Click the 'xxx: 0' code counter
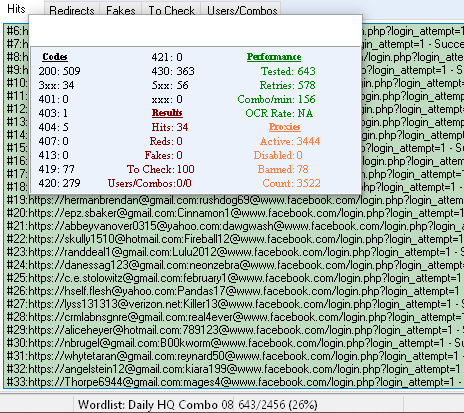This screenshot has width=464, height=413. pos(167,99)
